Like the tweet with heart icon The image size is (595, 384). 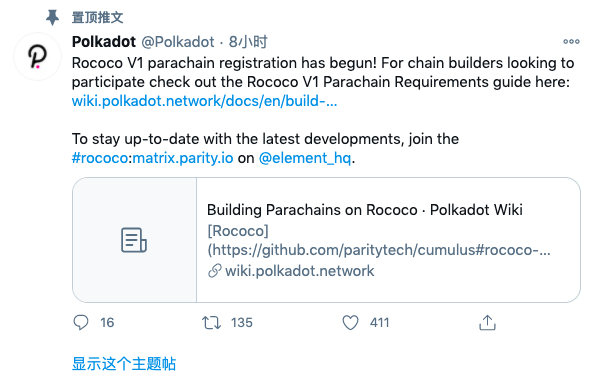(350, 323)
